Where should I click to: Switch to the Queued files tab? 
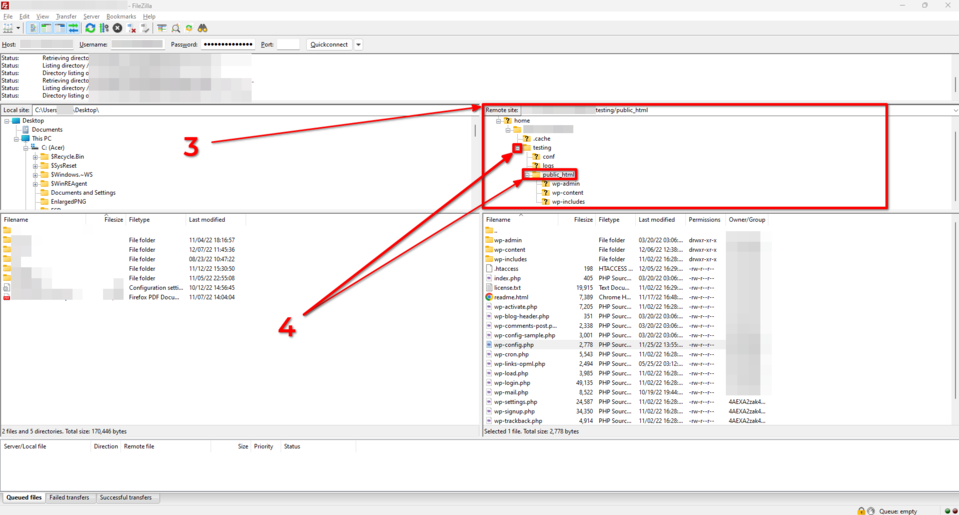coord(24,498)
